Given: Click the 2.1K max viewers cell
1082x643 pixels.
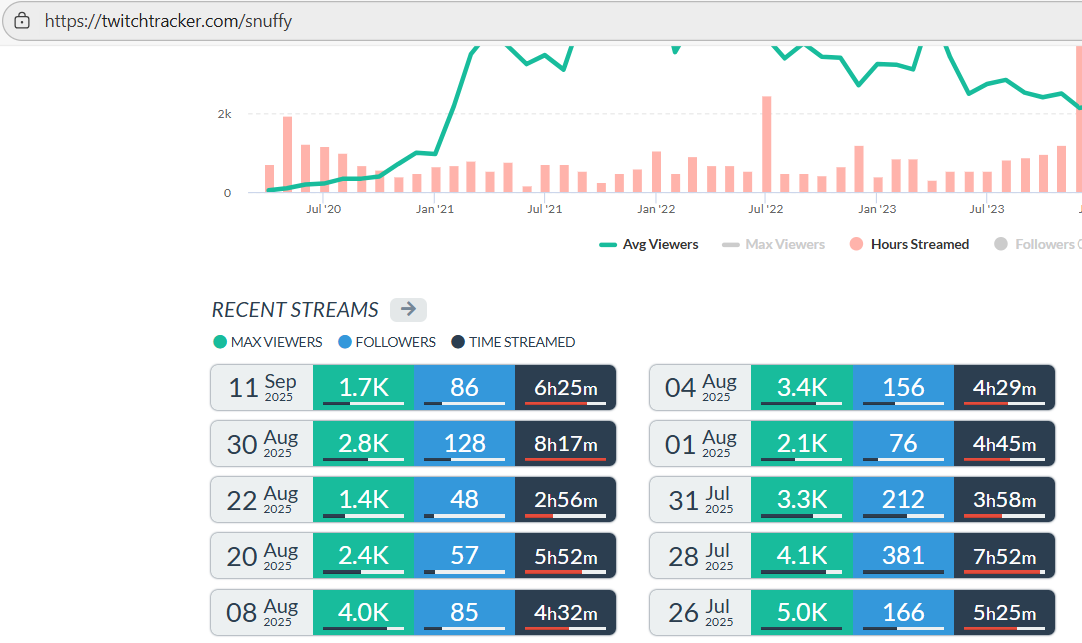Looking at the screenshot, I should [802, 444].
